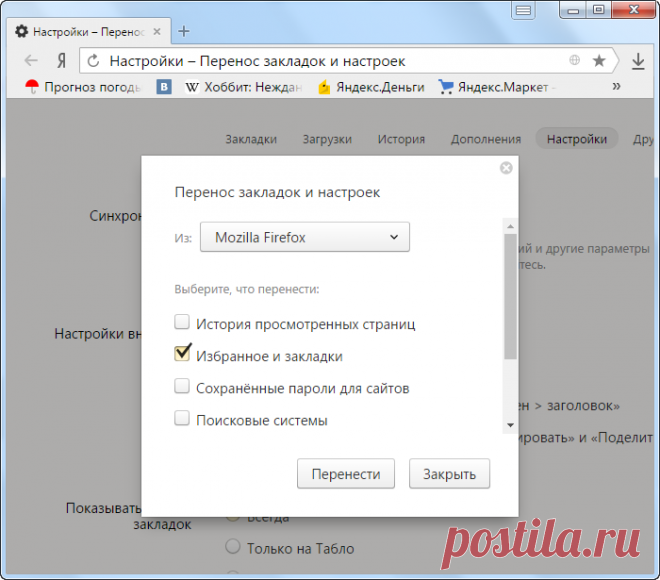
Task: Switch to the Дополнения tab
Action: [486, 139]
